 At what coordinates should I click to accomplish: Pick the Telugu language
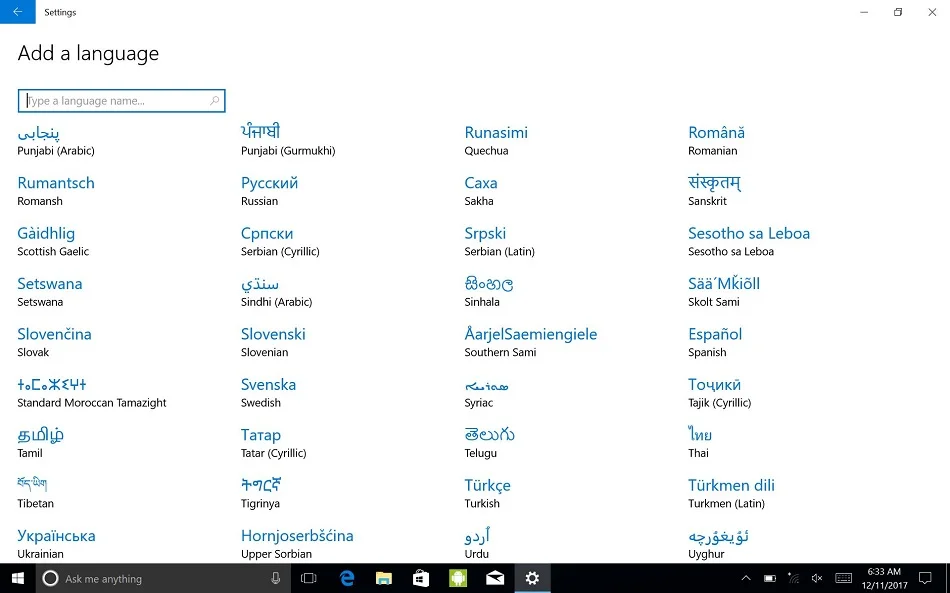click(490, 442)
